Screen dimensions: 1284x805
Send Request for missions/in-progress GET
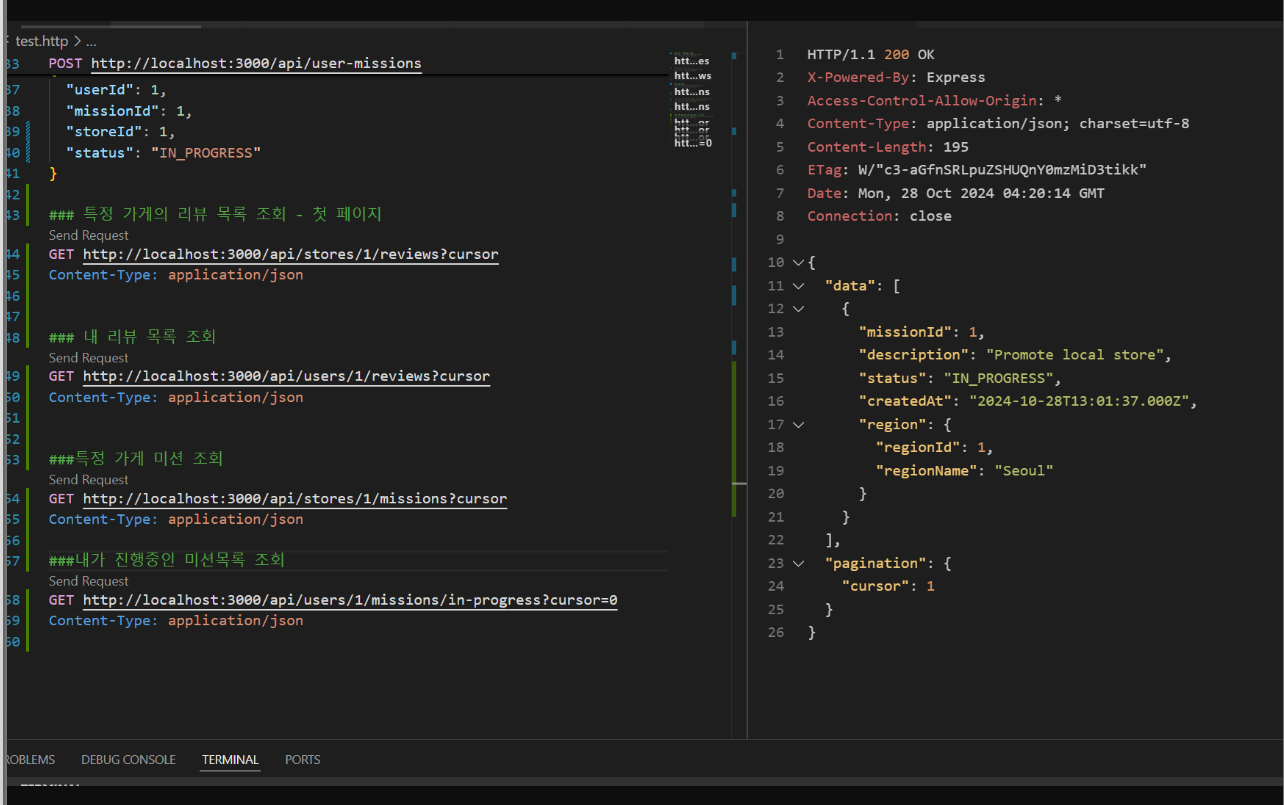point(89,581)
